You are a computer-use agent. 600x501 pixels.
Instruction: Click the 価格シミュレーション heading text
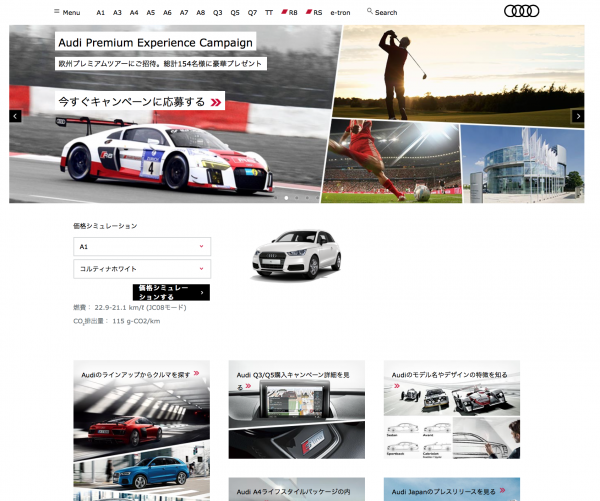click(105, 226)
